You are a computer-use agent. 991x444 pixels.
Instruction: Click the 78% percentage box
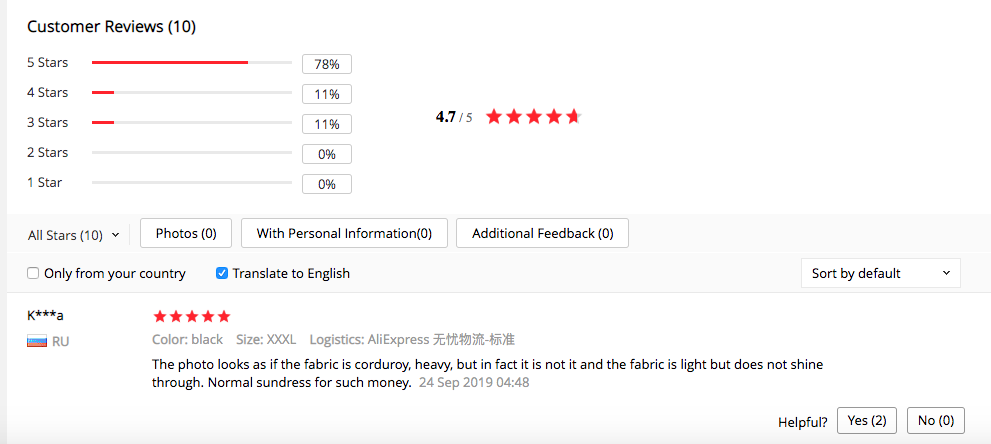coord(327,64)
